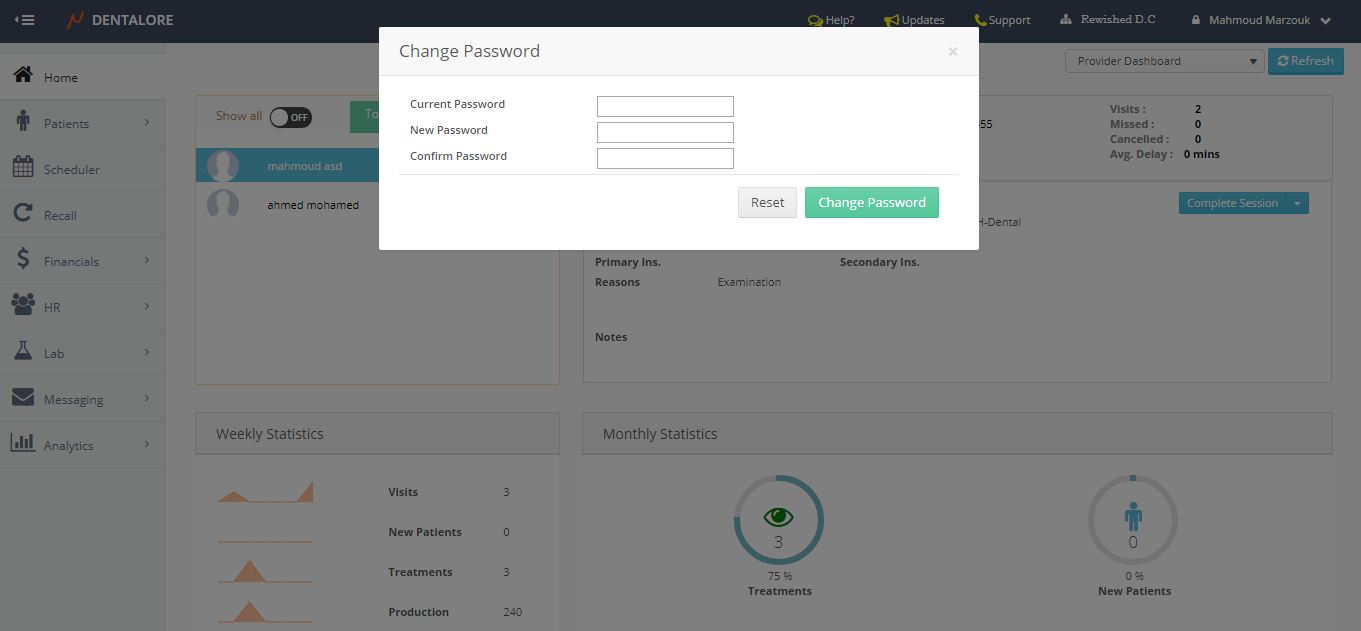Viewport: 1361px width, 631px height.
Task: Open the HR sidebar menu item
Action: (80, 307)
